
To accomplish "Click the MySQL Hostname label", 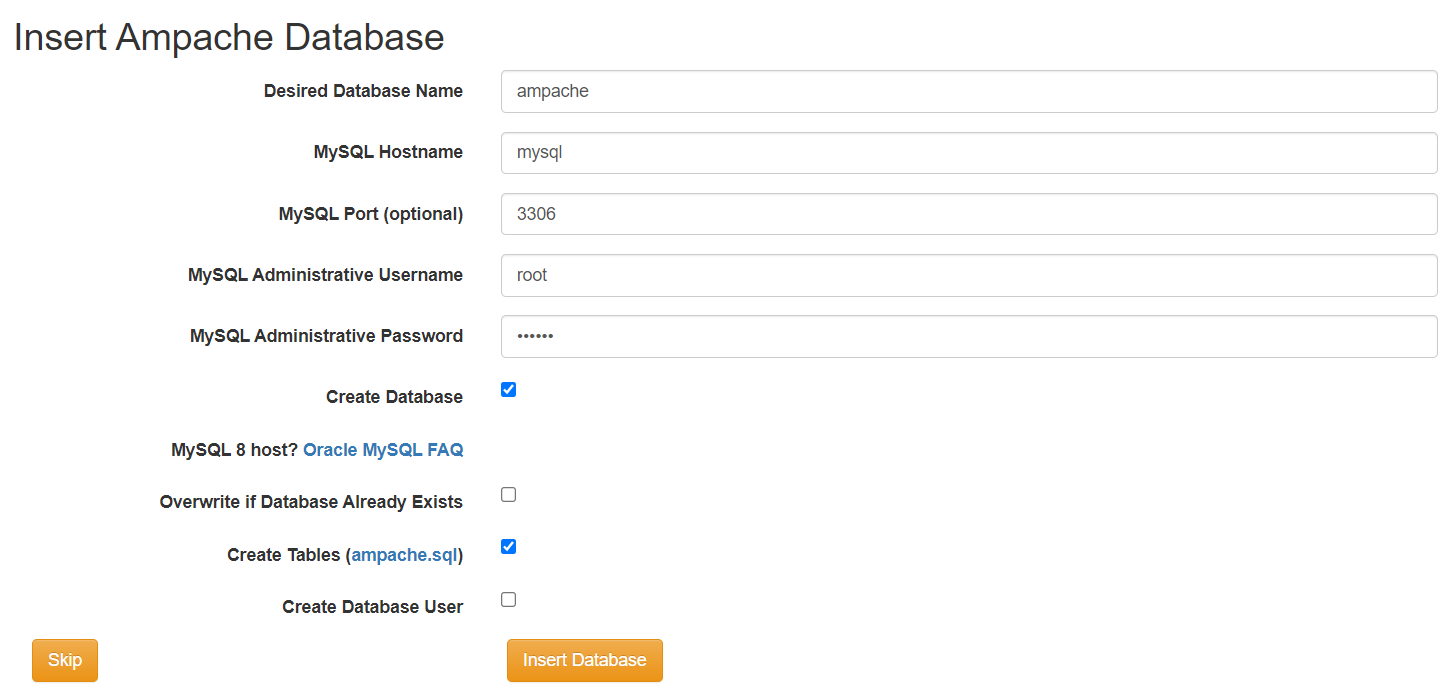I will 388,152.
